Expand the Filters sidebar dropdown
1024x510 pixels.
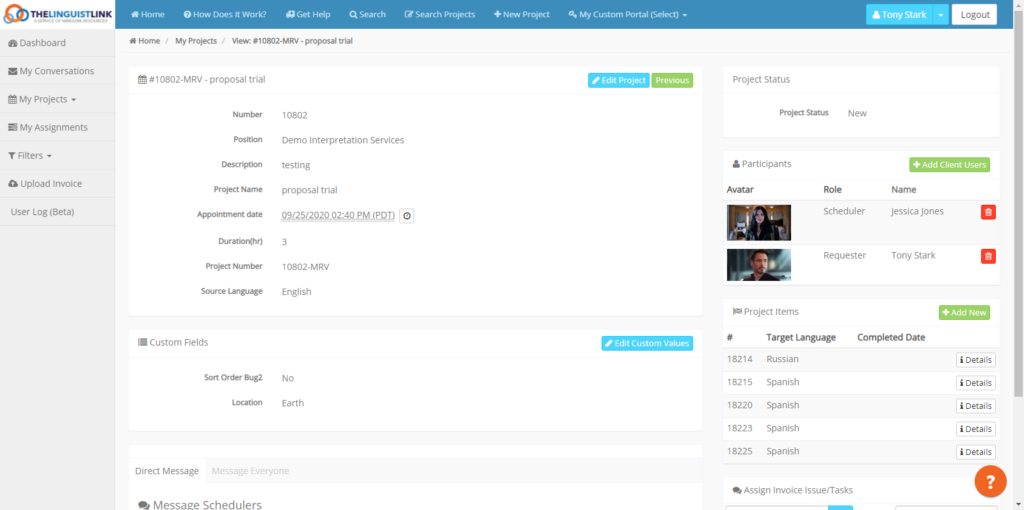30,156
